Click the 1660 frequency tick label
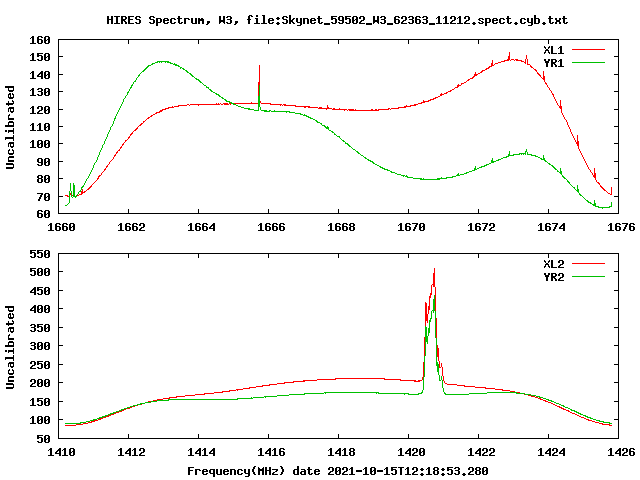This screenshot has width=640, height=480. [61, 227]
